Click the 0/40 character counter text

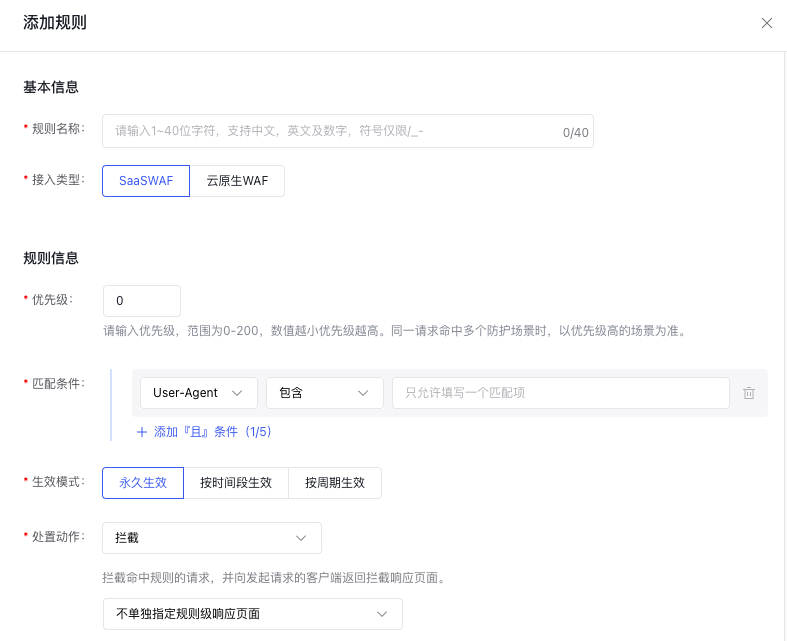[x=576, y=133]
